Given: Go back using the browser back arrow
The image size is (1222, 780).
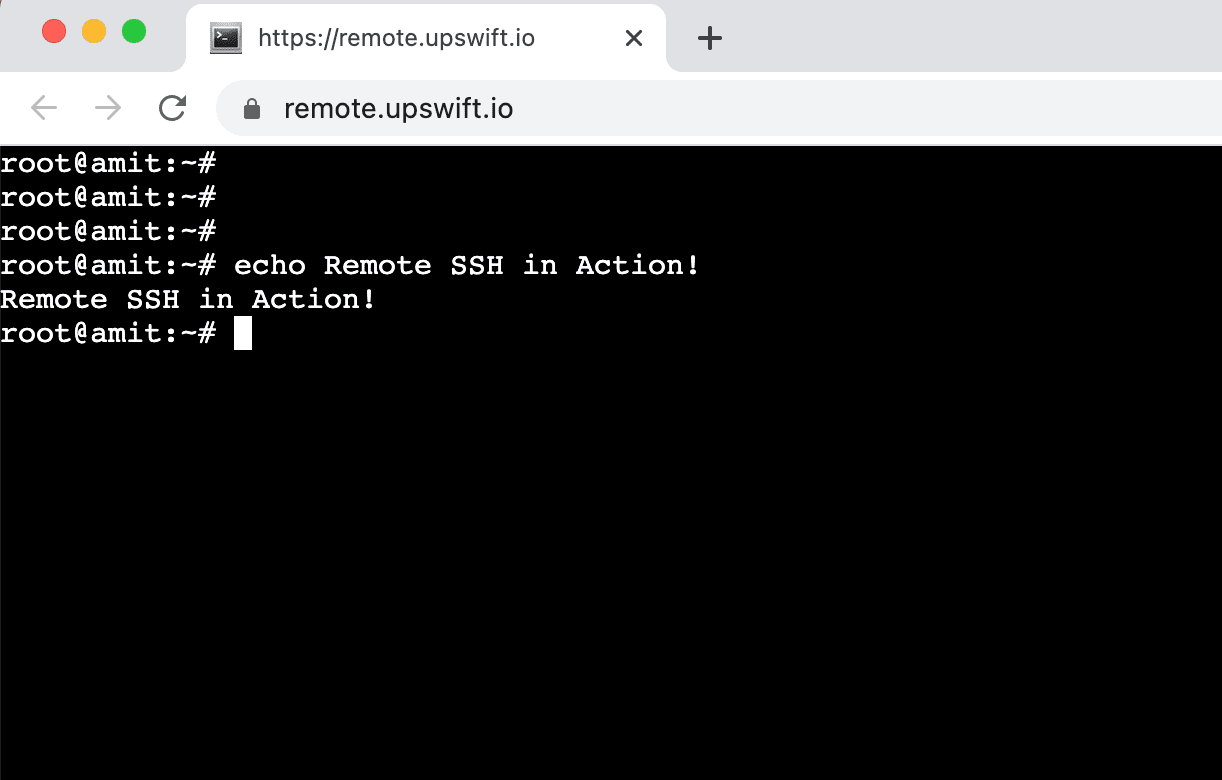Looking at the screenshot, I should 44,108.
